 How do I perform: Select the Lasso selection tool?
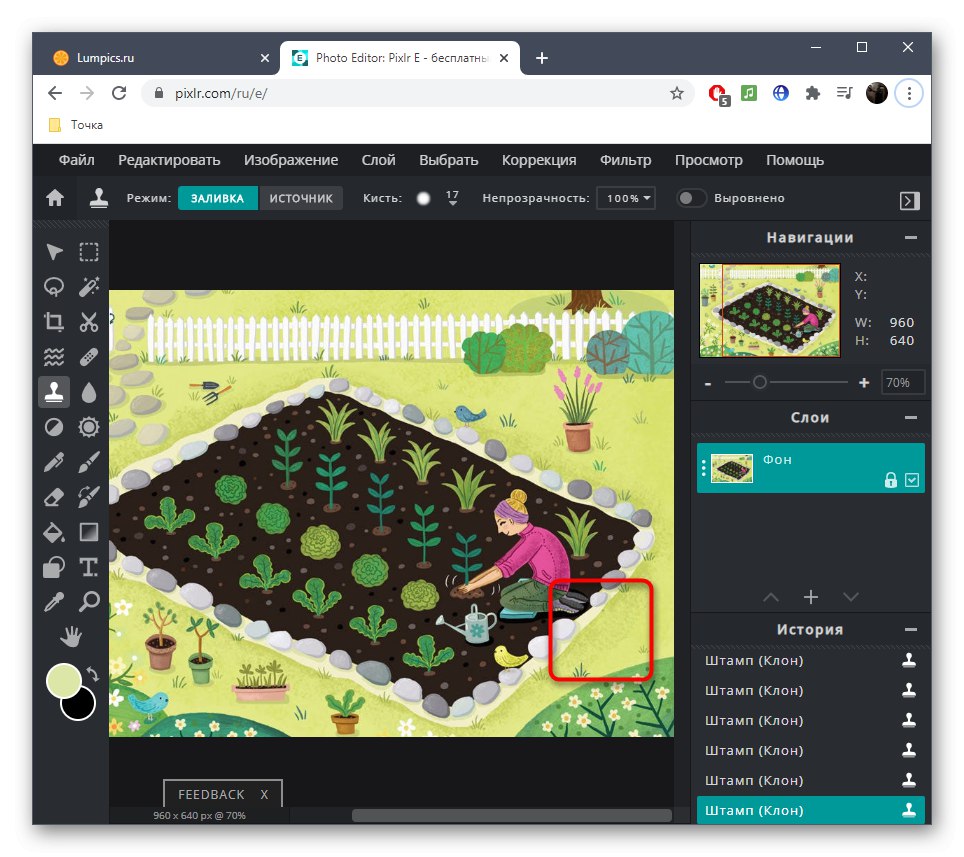(x=54, y=286)
